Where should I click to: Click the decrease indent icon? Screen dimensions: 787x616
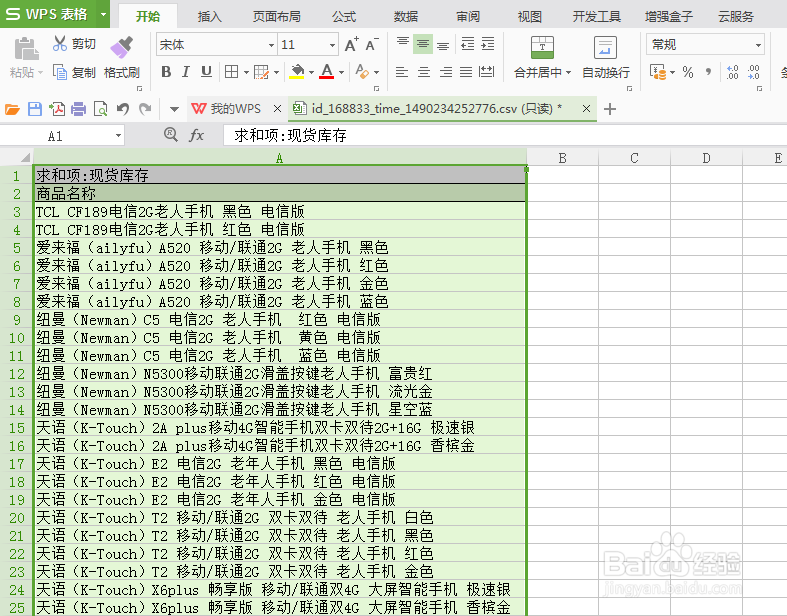click(x=468, y=44)
